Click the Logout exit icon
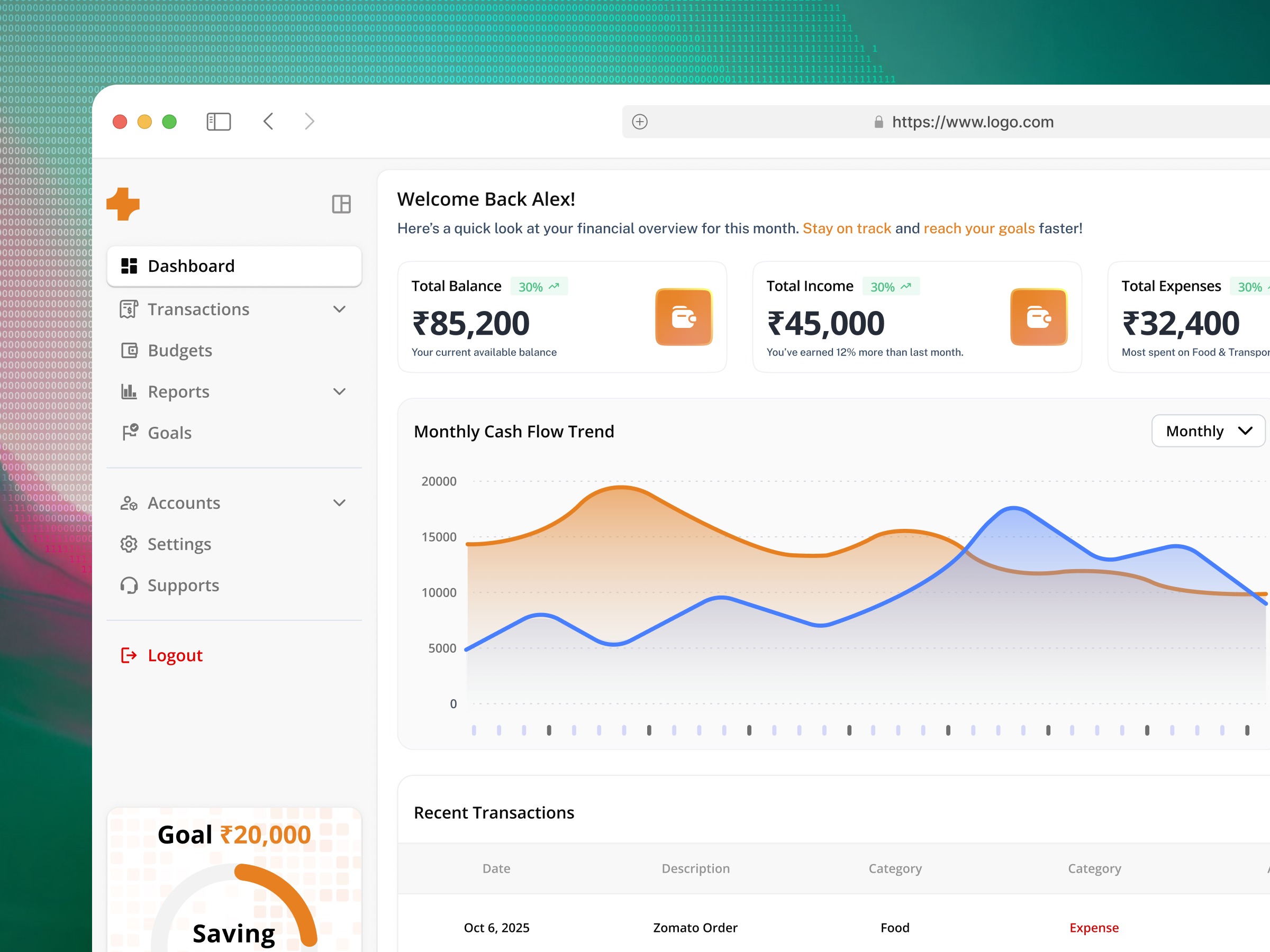Viewport: 1270px width, 952px height. (129, 655)
